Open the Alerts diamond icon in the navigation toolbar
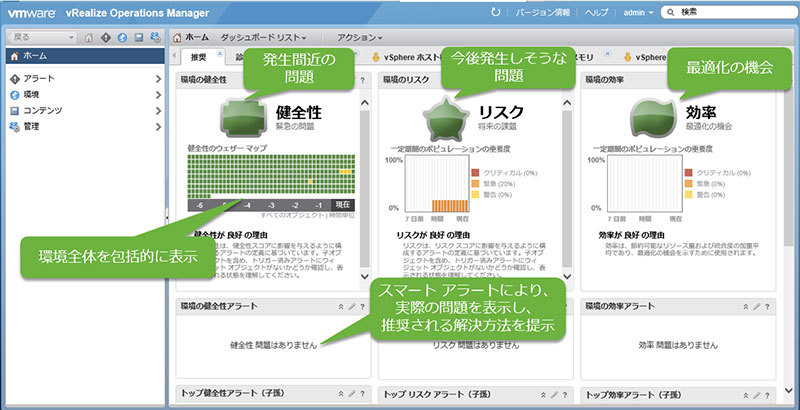The width and height of the screenshot is (800, 410). 106,37
